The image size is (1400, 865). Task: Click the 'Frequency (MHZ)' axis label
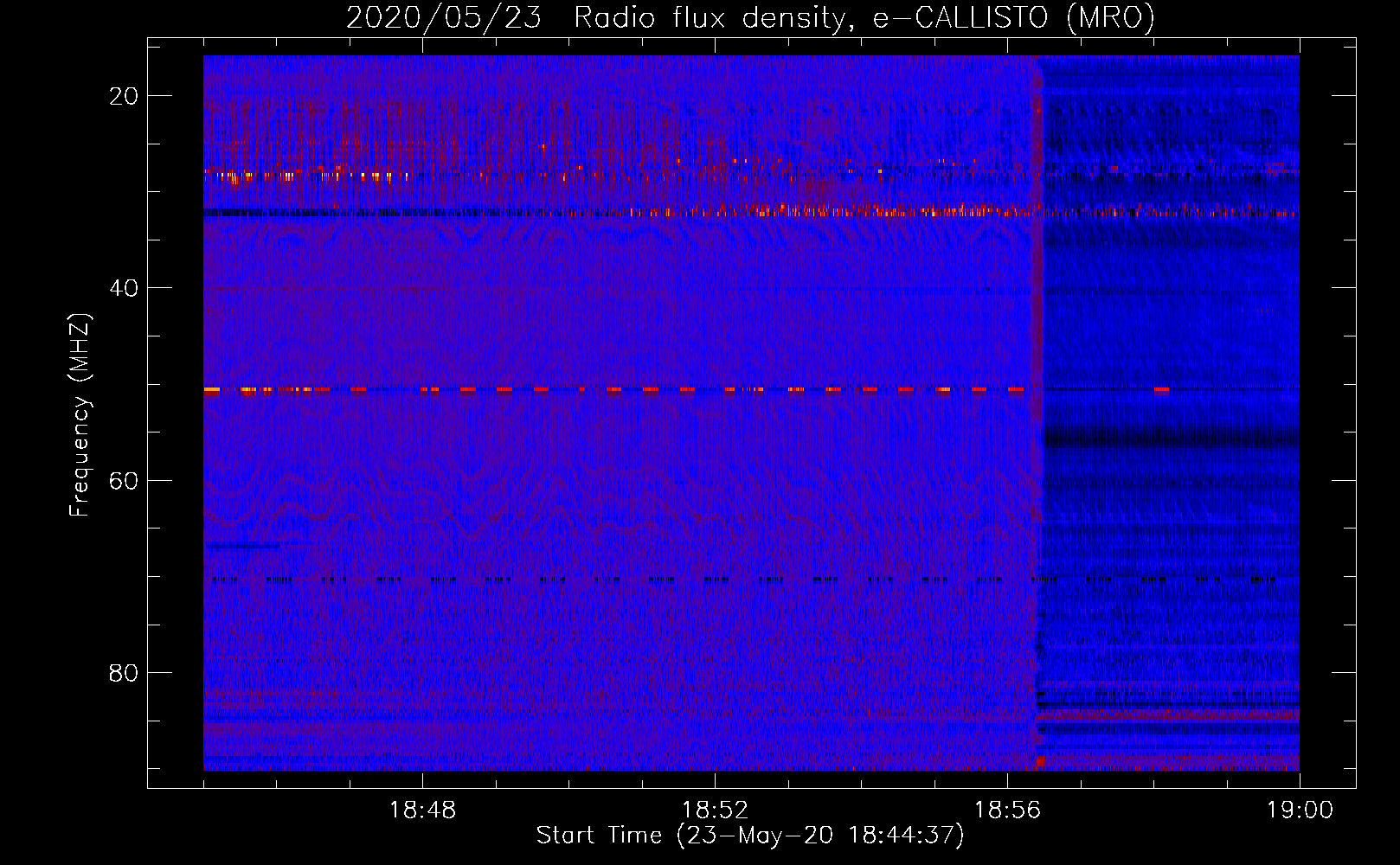coord(80,415)
